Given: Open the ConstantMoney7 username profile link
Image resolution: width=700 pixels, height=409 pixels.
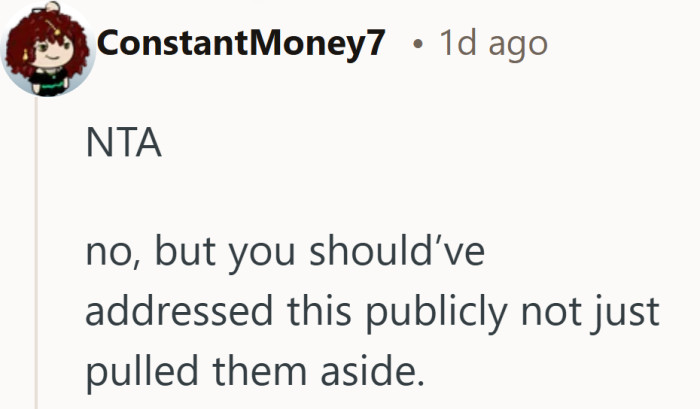Looking at the screenshot, I should pos(241,44).
